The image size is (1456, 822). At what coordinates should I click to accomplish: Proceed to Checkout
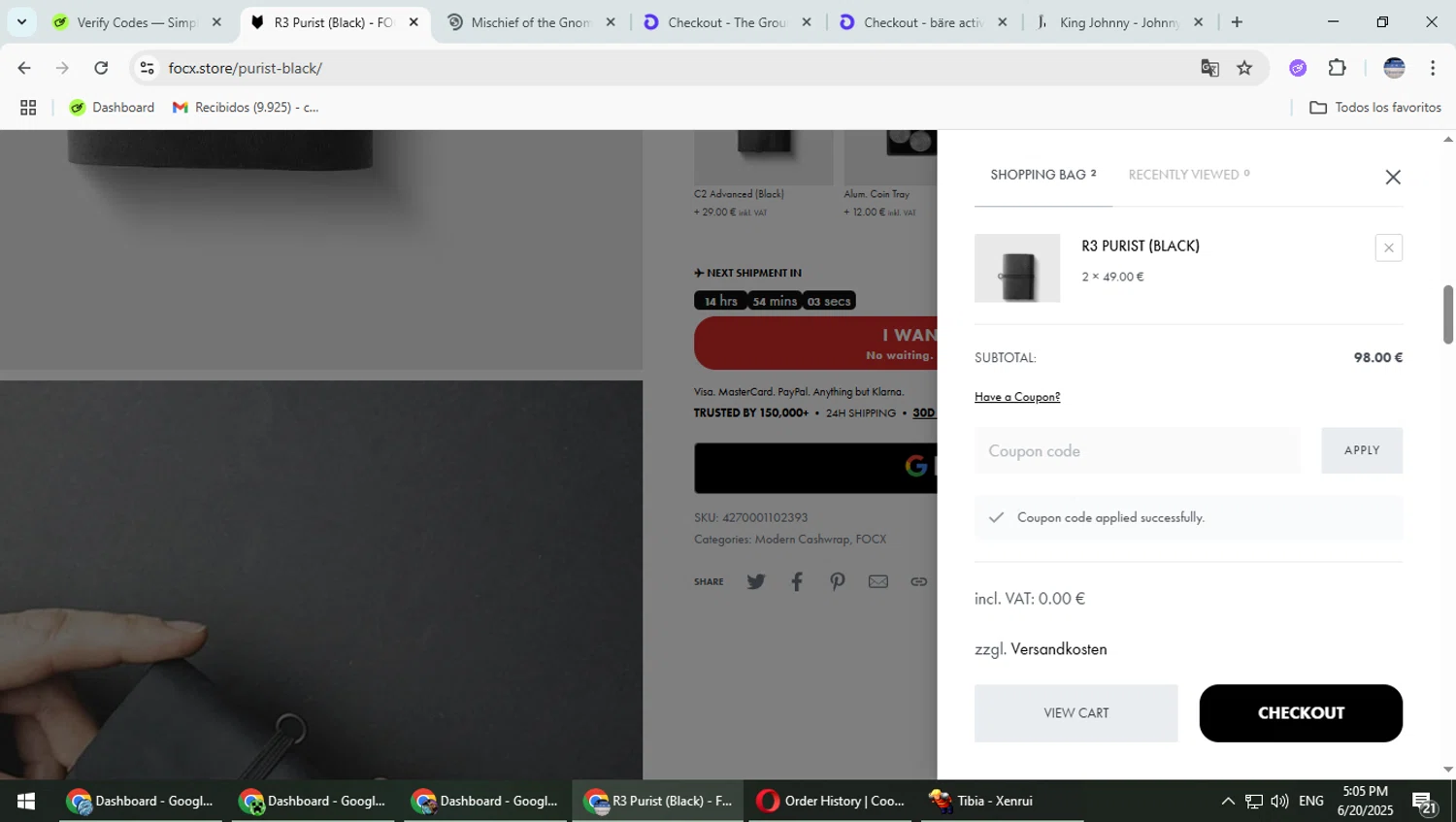click(x=1301, y=713)
